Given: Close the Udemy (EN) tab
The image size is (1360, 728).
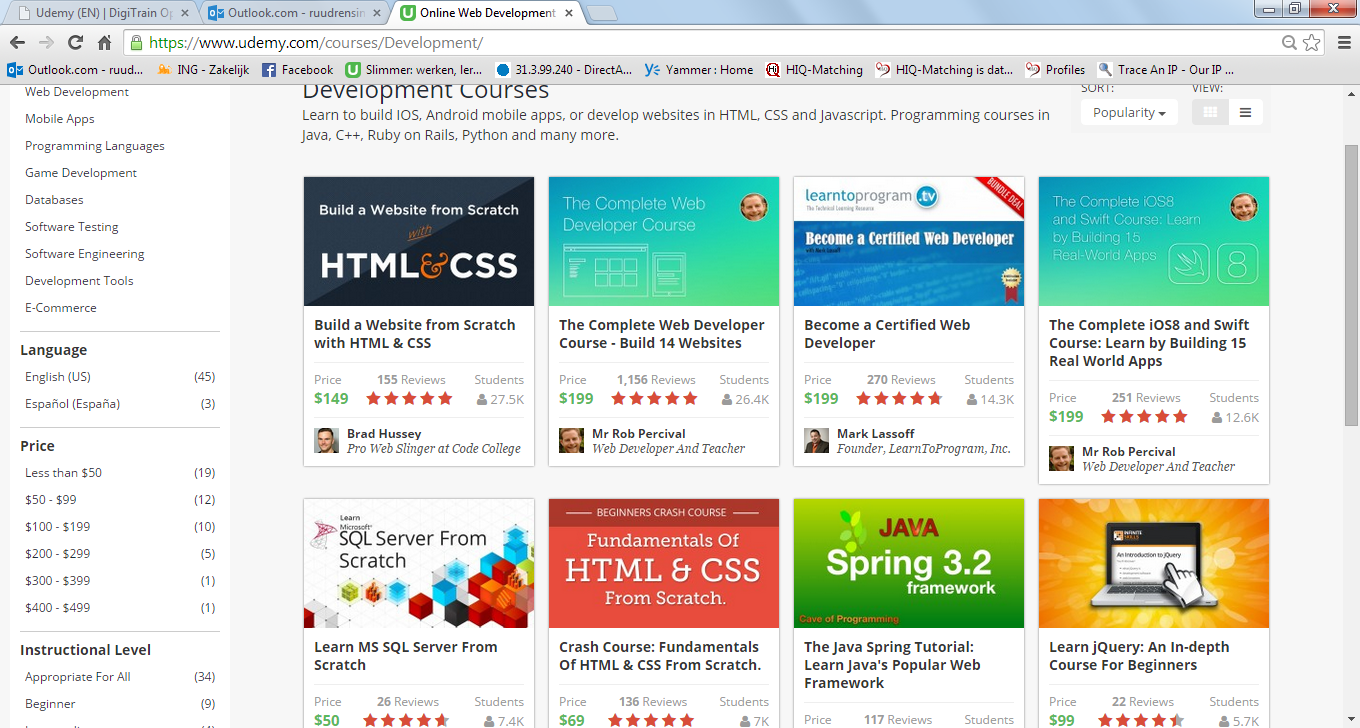Looking at the screenshot, I should click(x=183, y=13).
